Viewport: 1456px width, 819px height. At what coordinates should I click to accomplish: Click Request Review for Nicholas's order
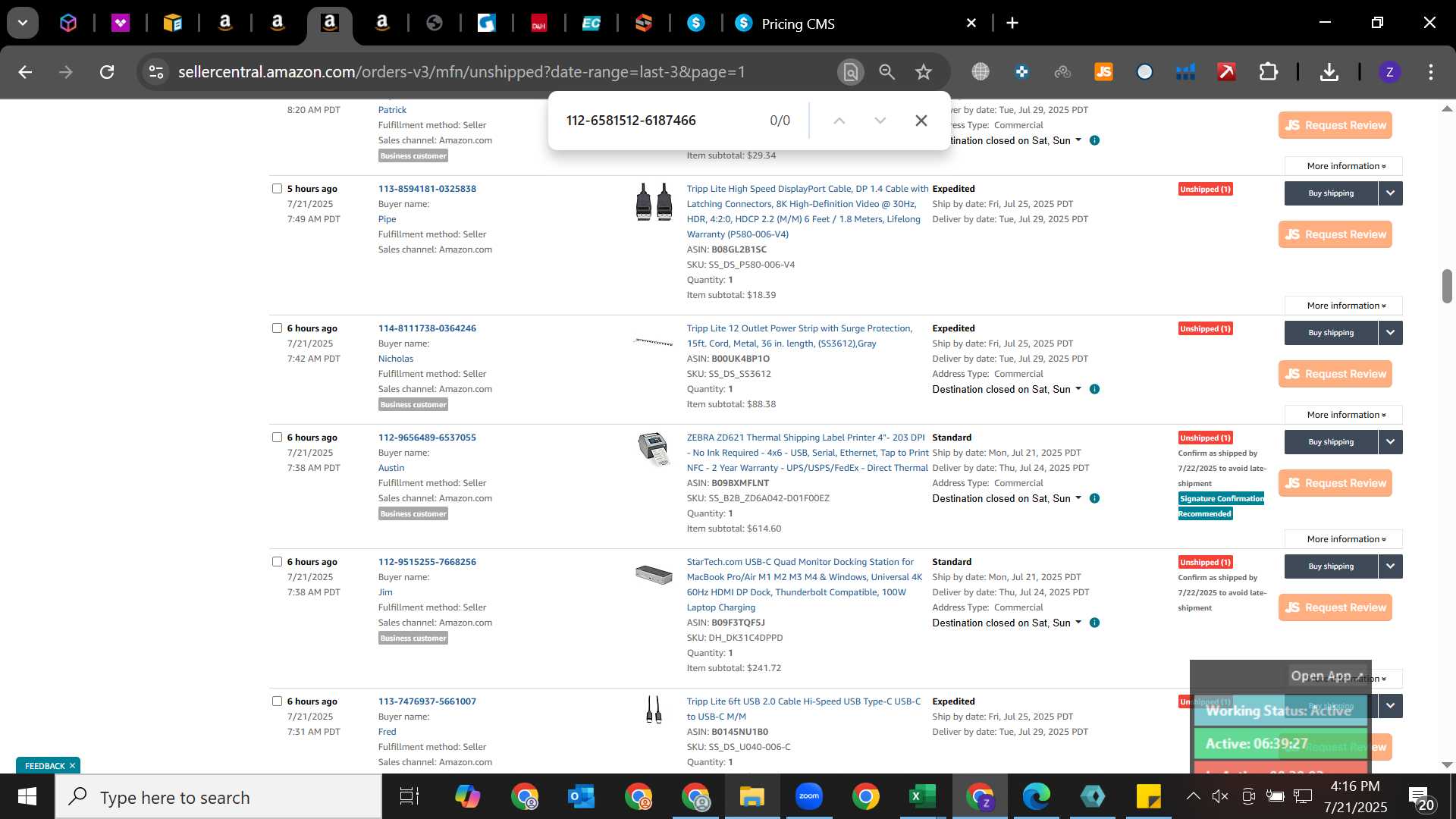(x=1335, y=374)
